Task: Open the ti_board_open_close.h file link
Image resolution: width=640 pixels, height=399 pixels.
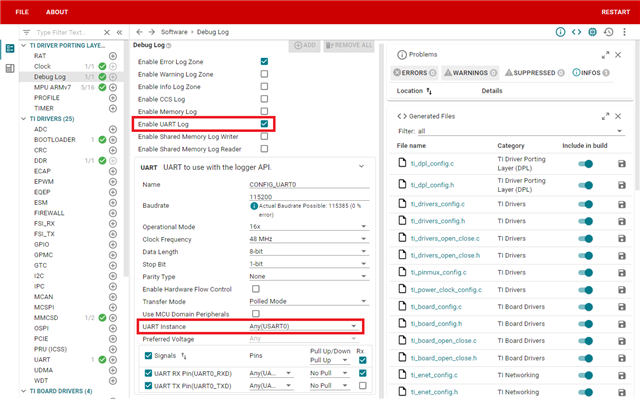Action: tap(444, 358)
